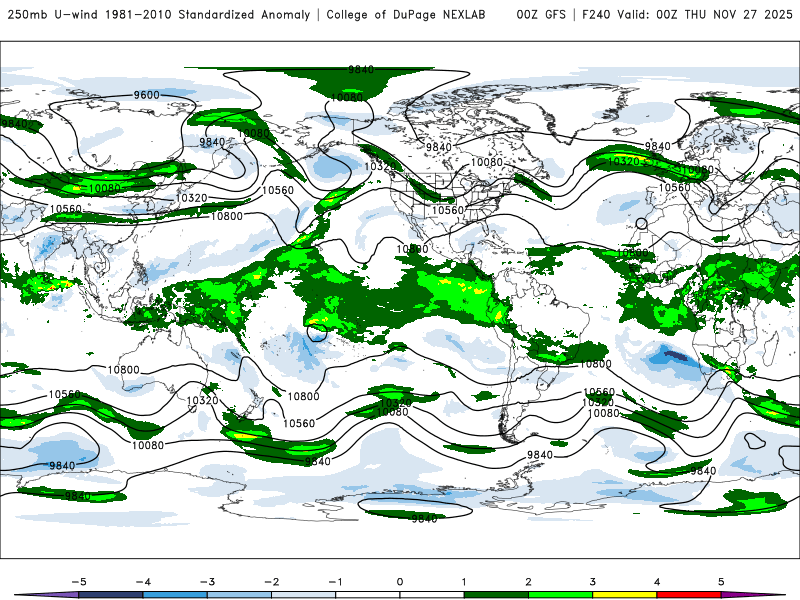Click the colorbar label '-1'
The image size is (800, 600).
[335, 582]
